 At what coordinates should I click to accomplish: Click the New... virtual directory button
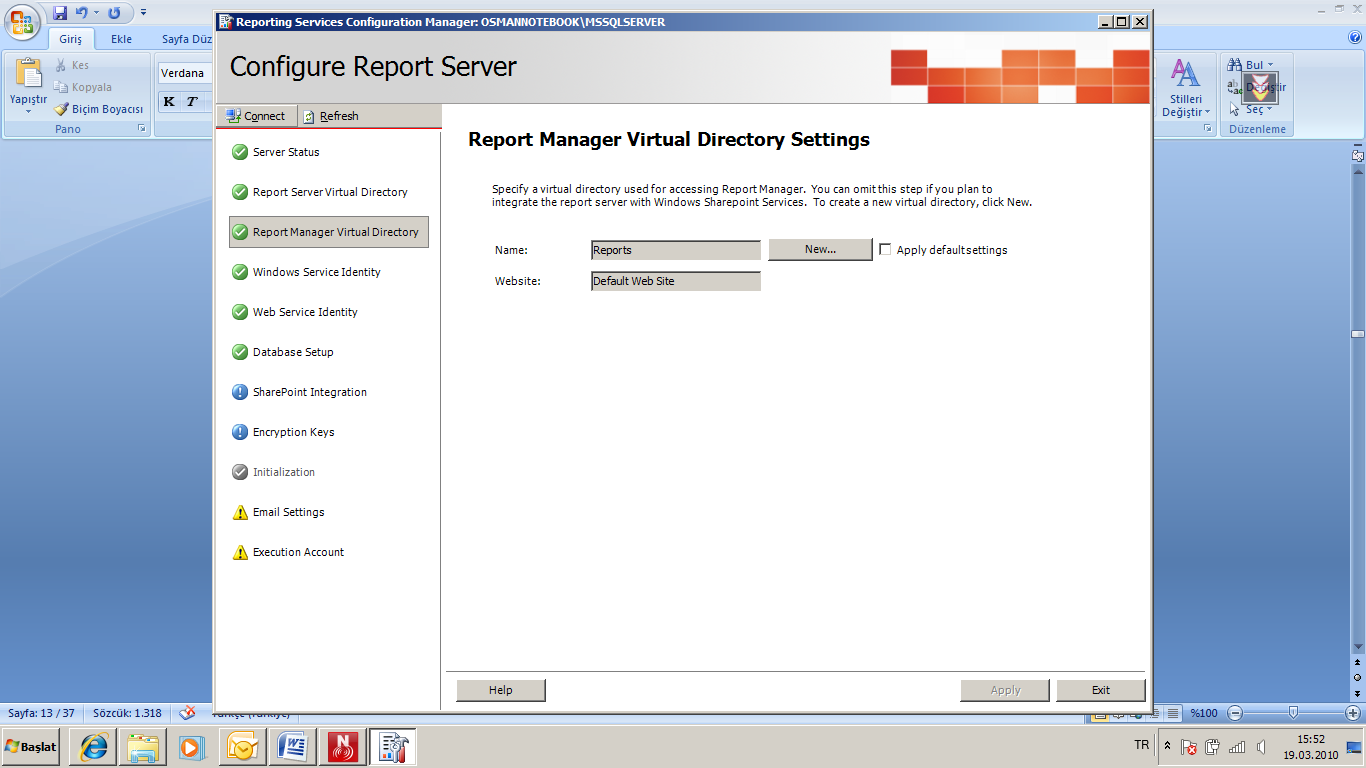click(820, 250)
